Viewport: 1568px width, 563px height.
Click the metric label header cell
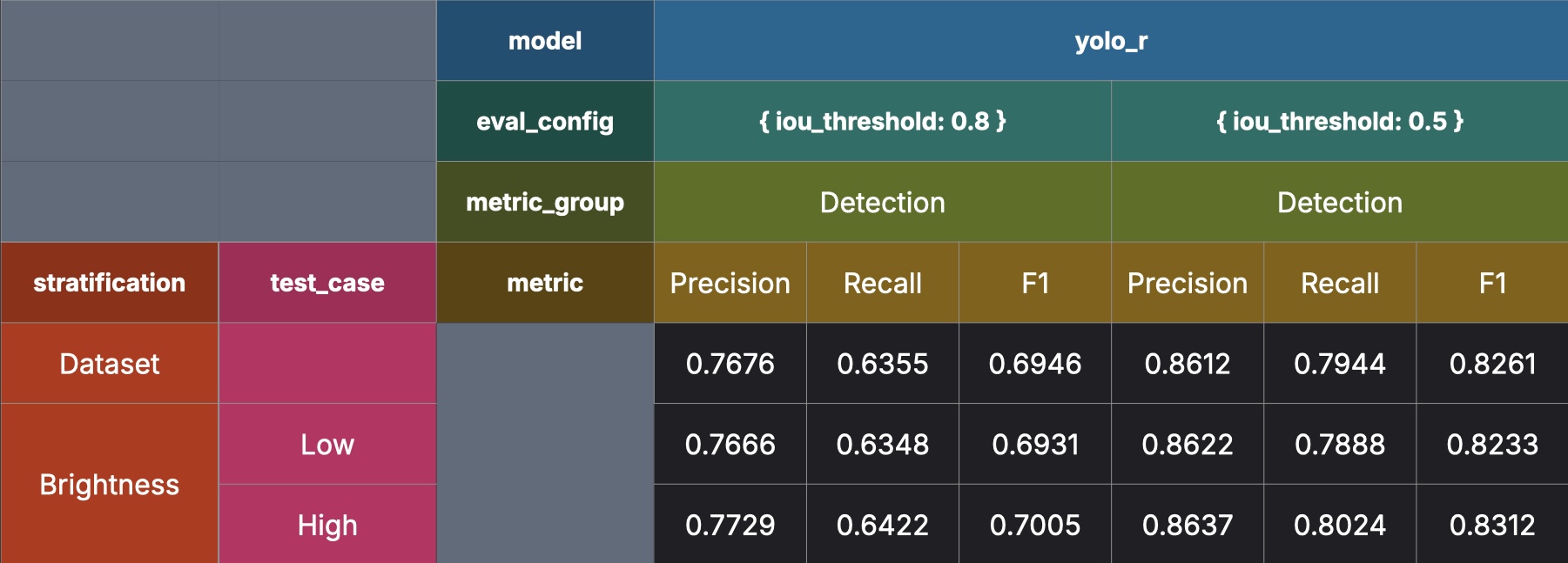tap(545, 283)
